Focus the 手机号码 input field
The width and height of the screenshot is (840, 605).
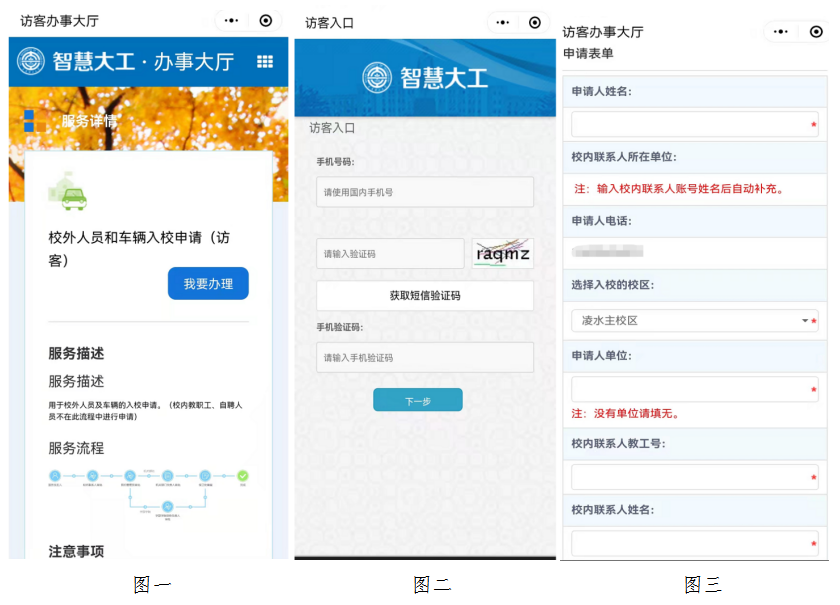(x=425, y=192)
